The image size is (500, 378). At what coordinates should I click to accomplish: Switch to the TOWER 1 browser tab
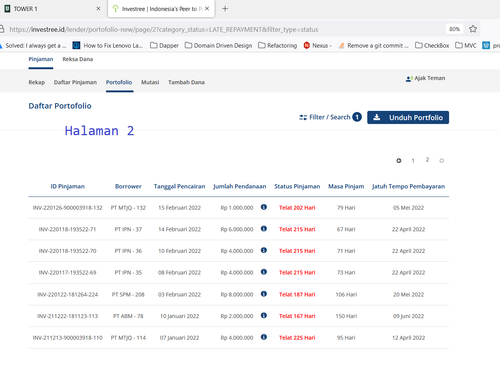coord(52,9)
